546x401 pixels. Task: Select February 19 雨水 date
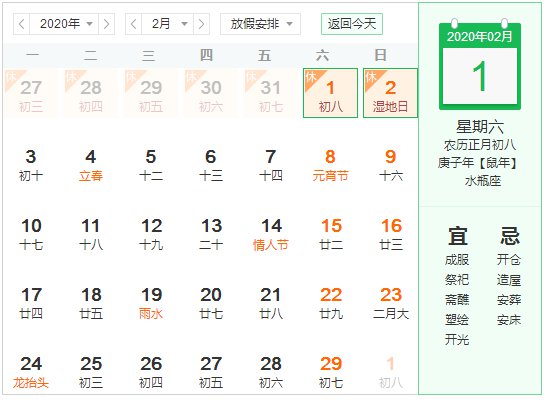pyautogui.click(x=151, y=304)
